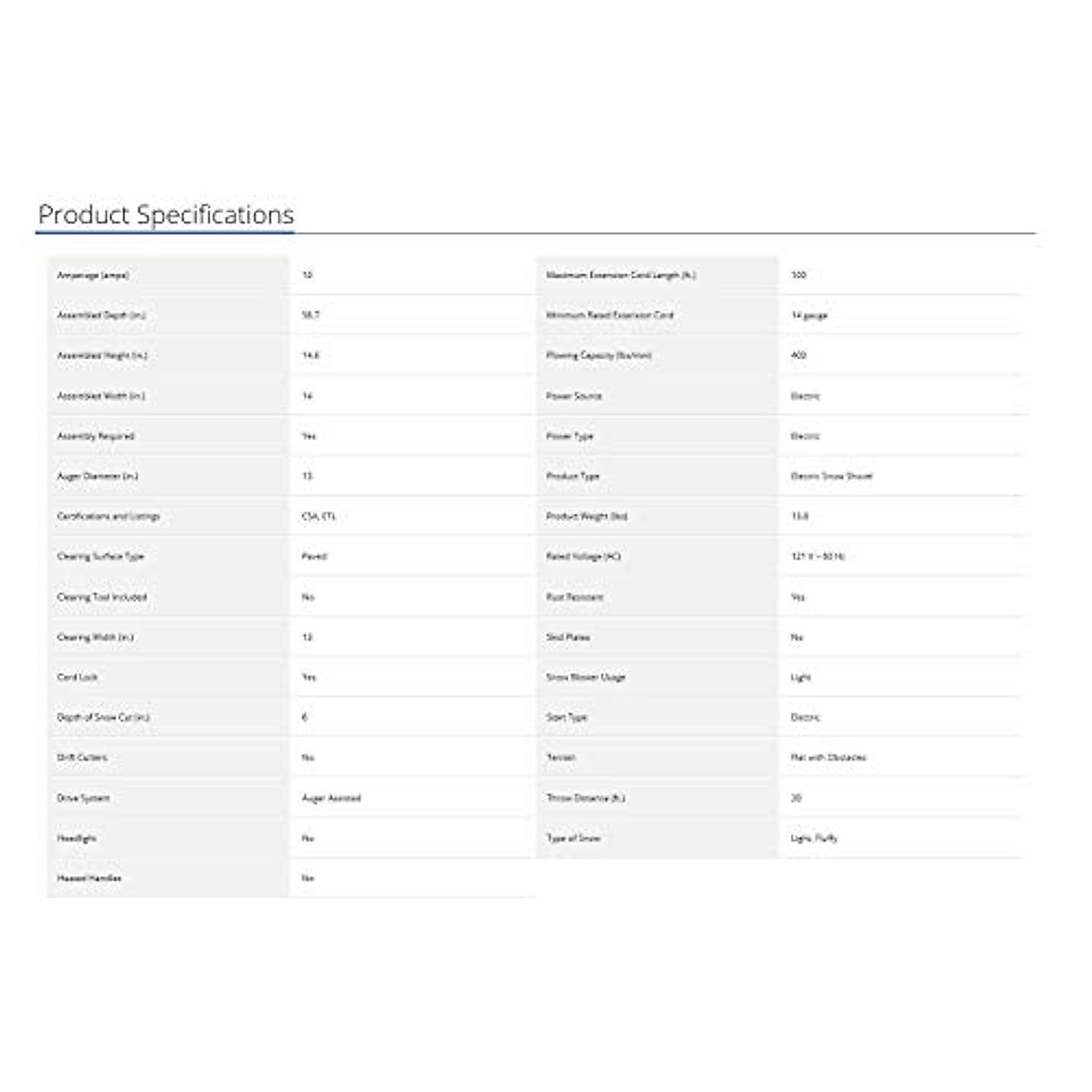
Task: Click the Assembled Height (in.) label
Action: tap(102, 355)
